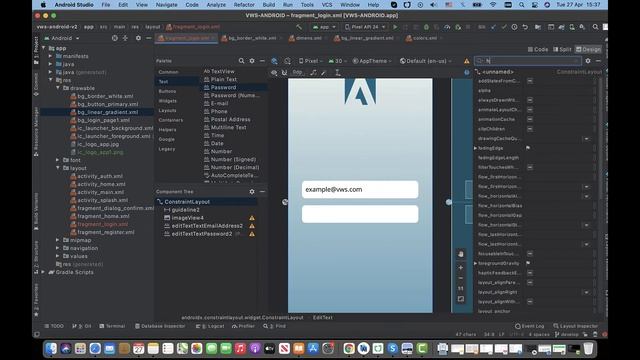Zoom in with the plus button on canvas
Image resolution: width=640 pixels, height=360 pixels.
461,267
